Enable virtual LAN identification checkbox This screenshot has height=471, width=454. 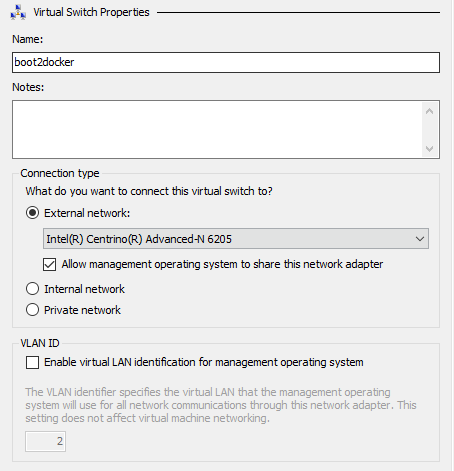[x=32, y=362]
